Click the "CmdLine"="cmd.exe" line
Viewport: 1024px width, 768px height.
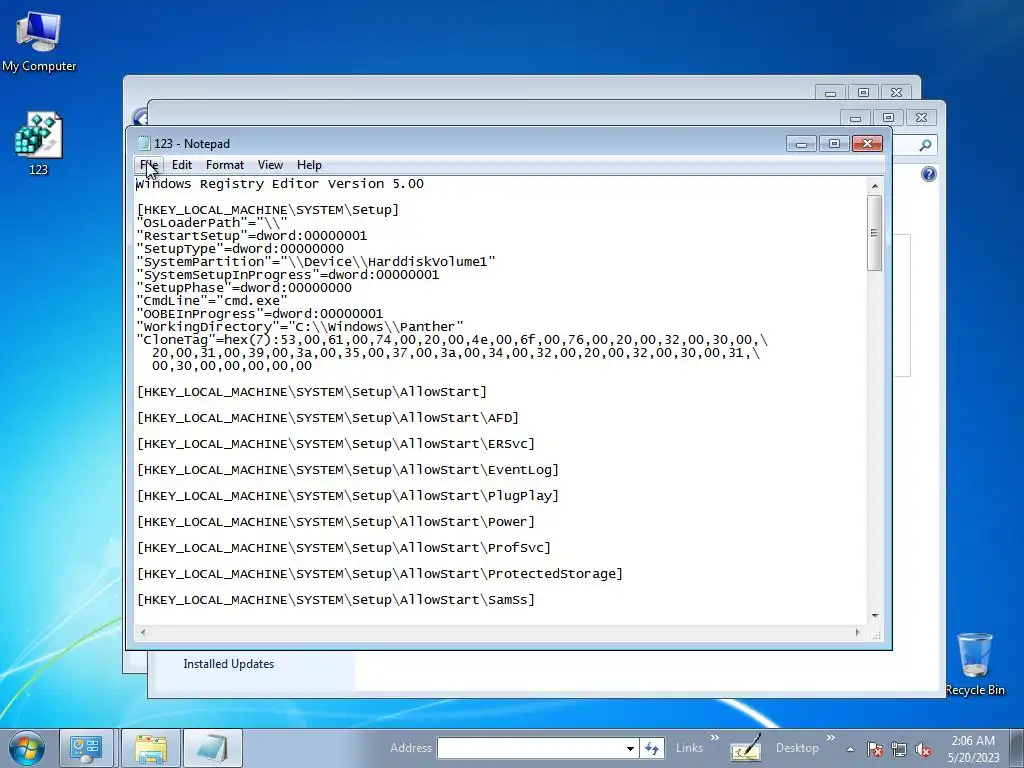(212, 301)
